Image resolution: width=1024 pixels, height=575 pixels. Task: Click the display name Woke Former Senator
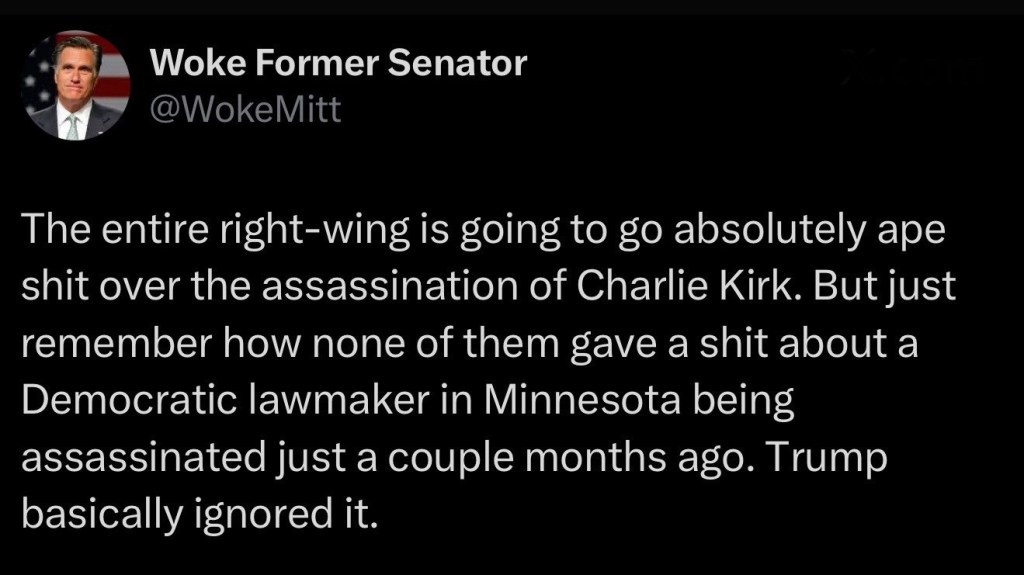pyautogui.click(x=338, y=63)
